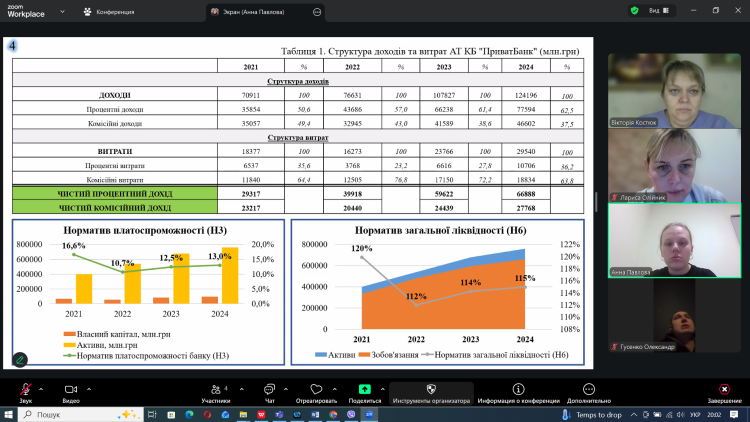Open the Участники participants panel

(x=216, y=393)
